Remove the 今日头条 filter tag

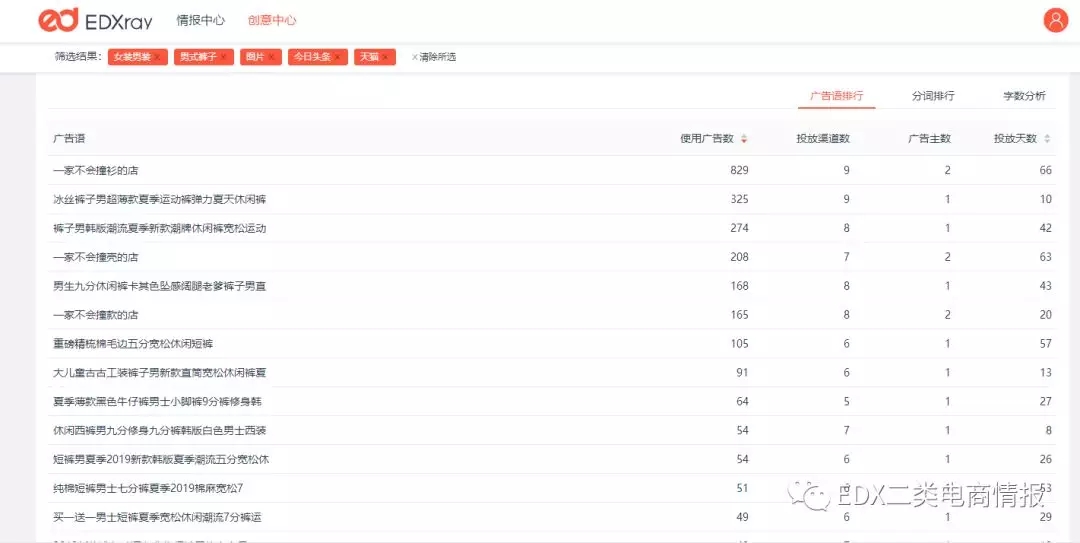click(338, 57)
